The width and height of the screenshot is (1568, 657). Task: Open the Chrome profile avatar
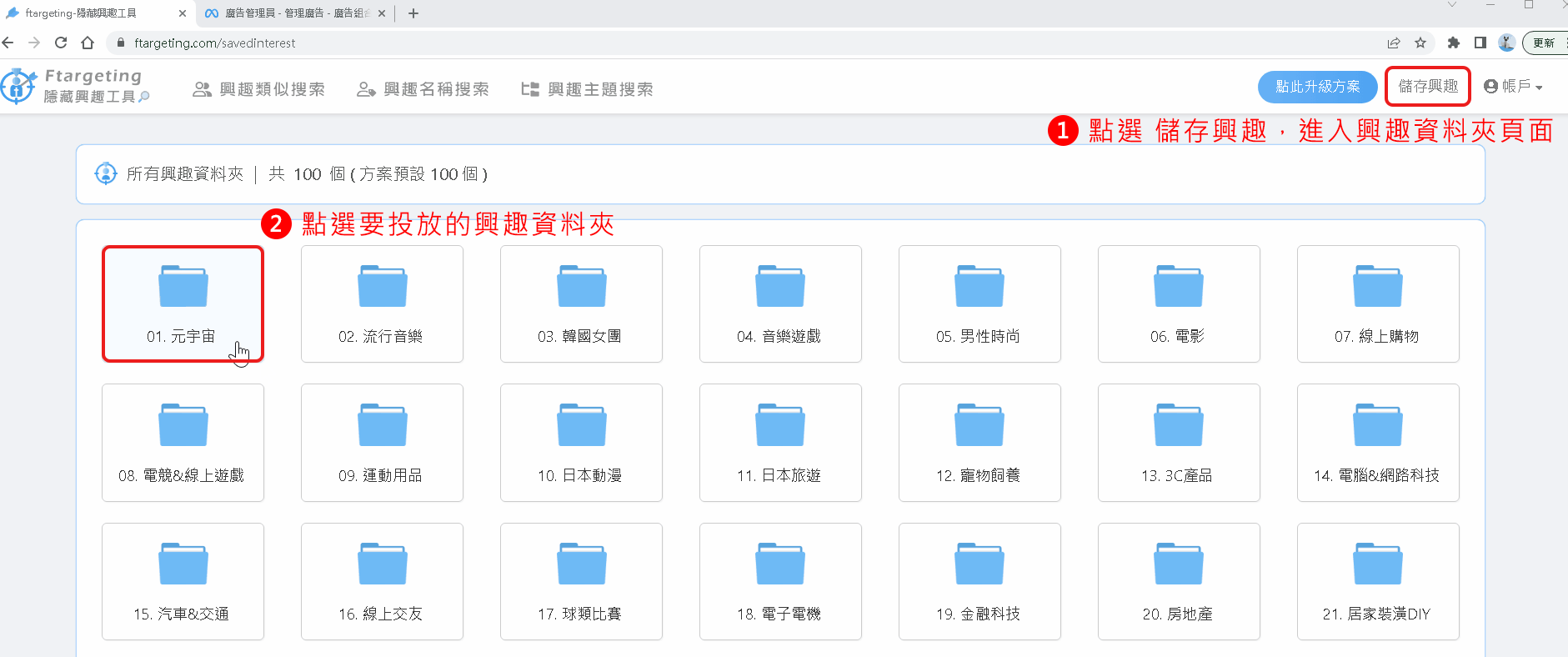point(1506,43)
